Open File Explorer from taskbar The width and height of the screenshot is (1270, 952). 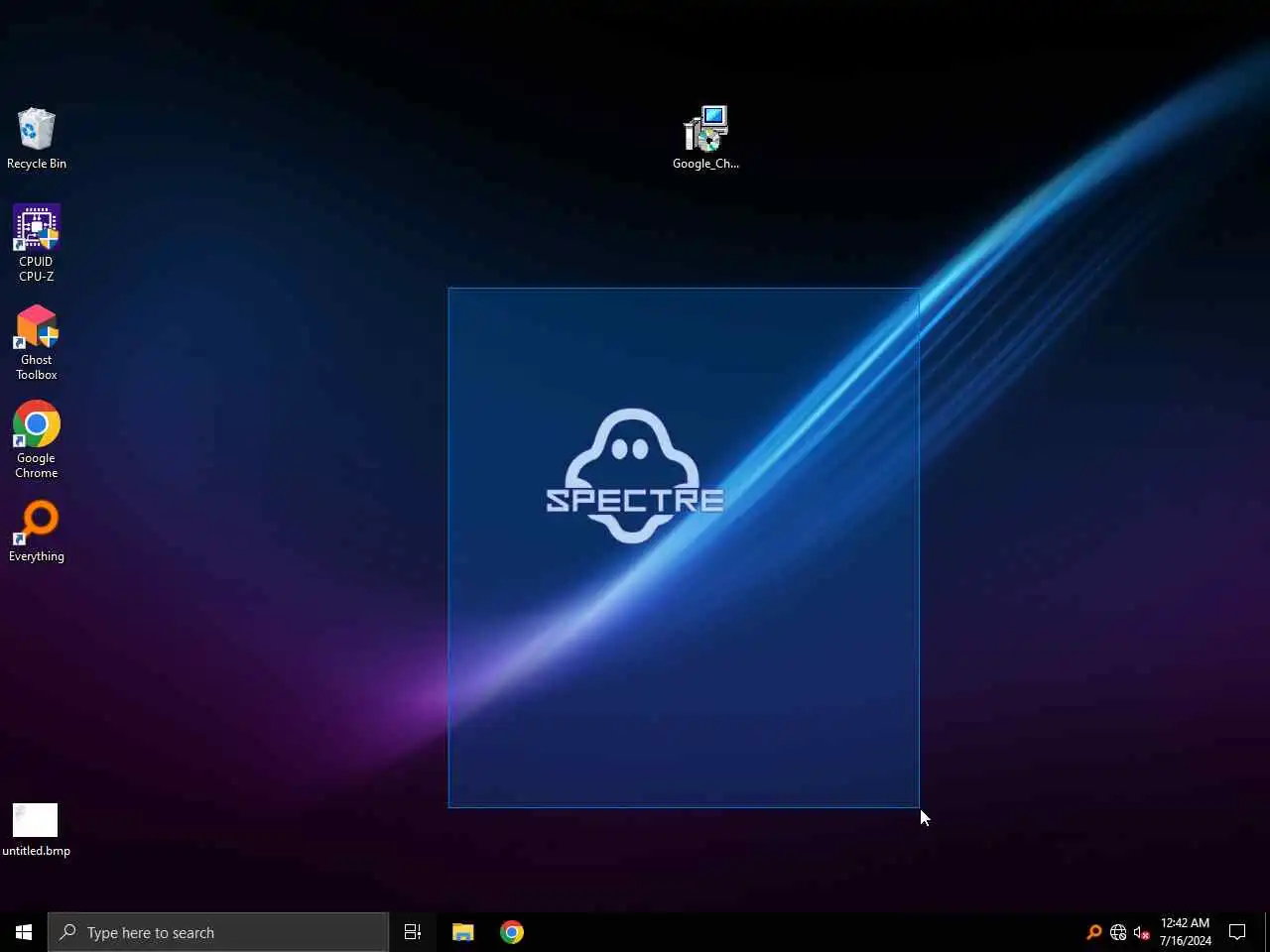(x=463, y=932)
